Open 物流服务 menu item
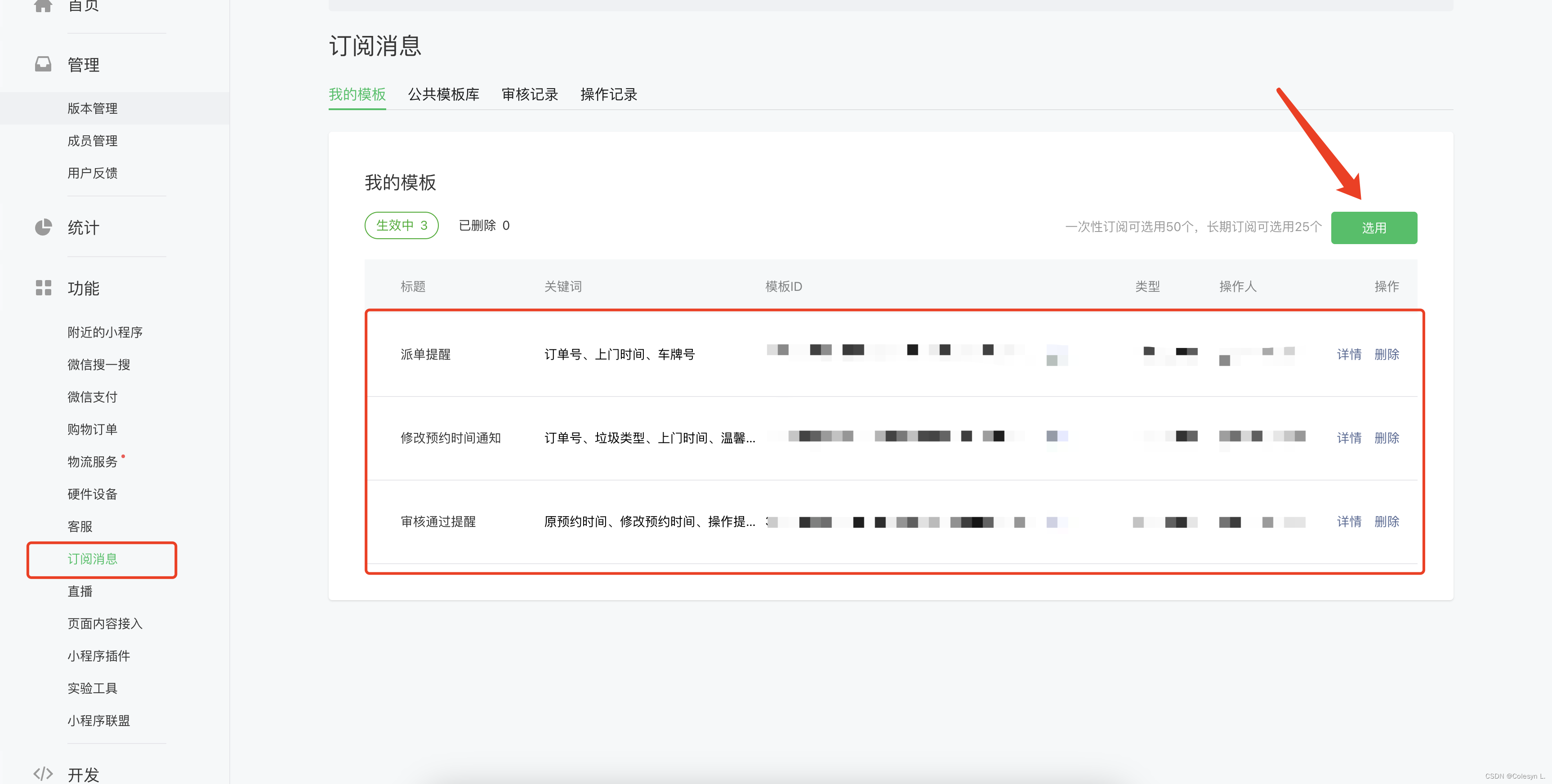This screenshot has width=1552, height=784. tap(92, 462)
